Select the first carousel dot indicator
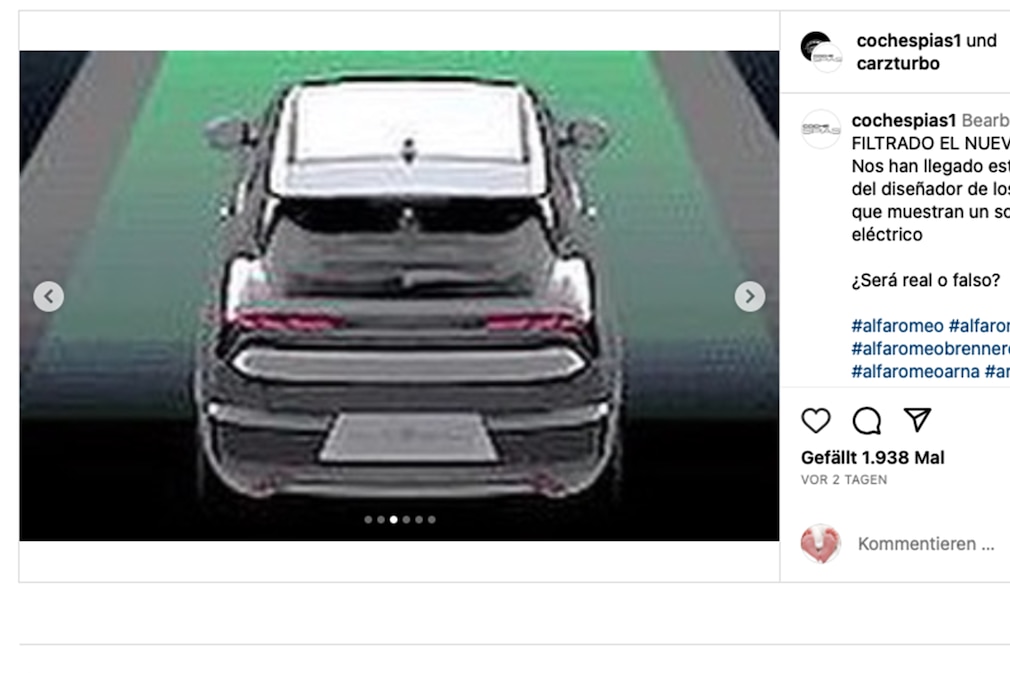The width and height of the screenshot is (1010, 673). tap(368, 520)
